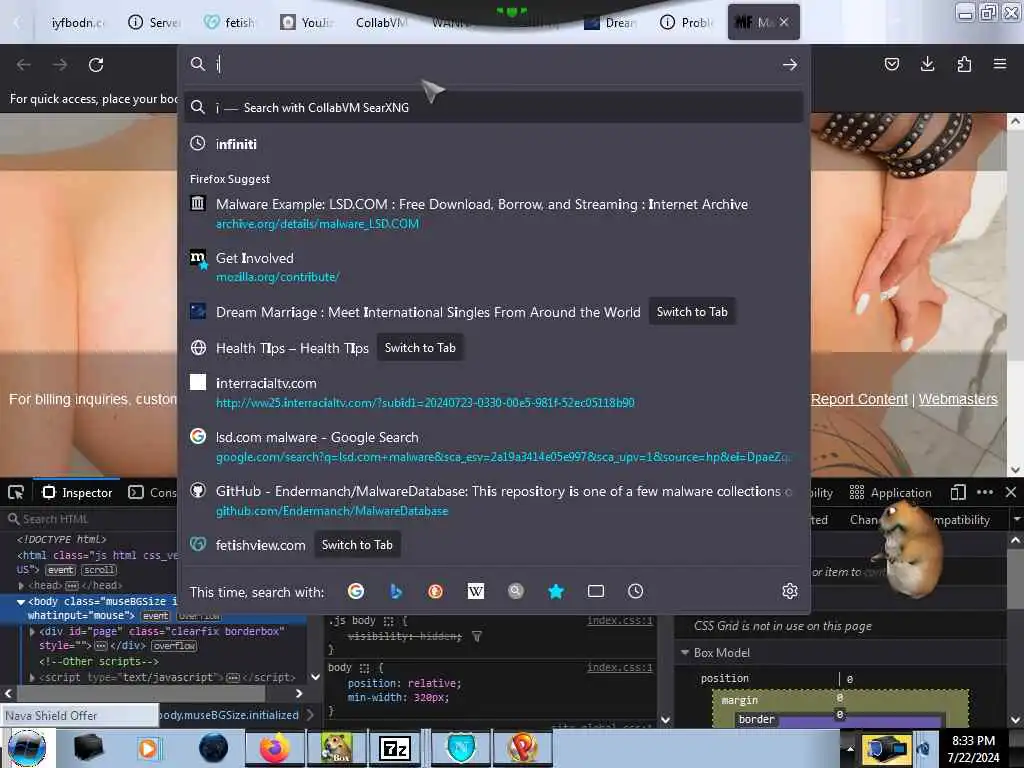Search this time with SearXNG magnifier

516,592
